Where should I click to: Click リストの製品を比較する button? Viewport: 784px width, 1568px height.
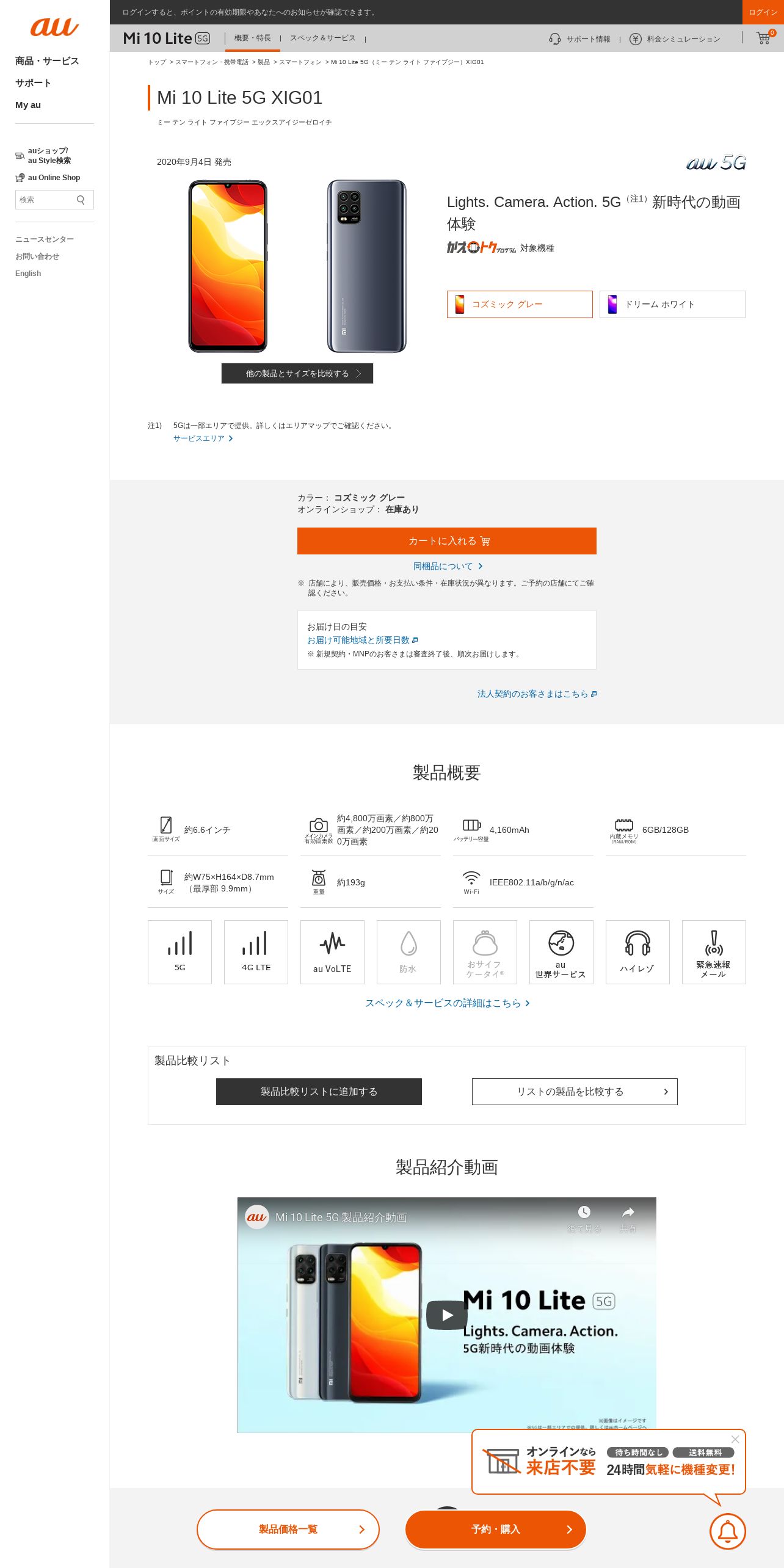click(x=575, y=1092)
